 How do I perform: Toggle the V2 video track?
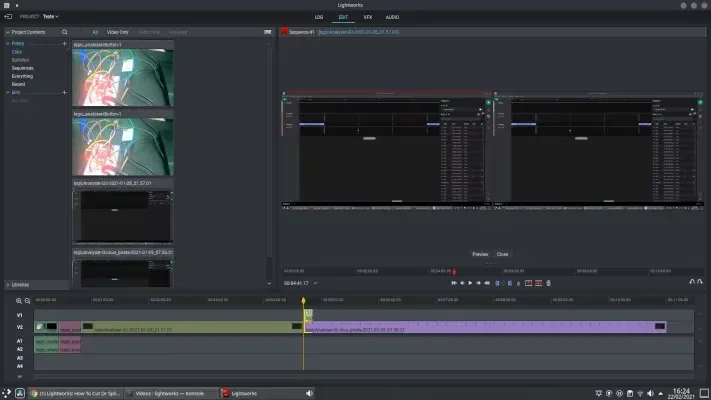coord(19,327)
